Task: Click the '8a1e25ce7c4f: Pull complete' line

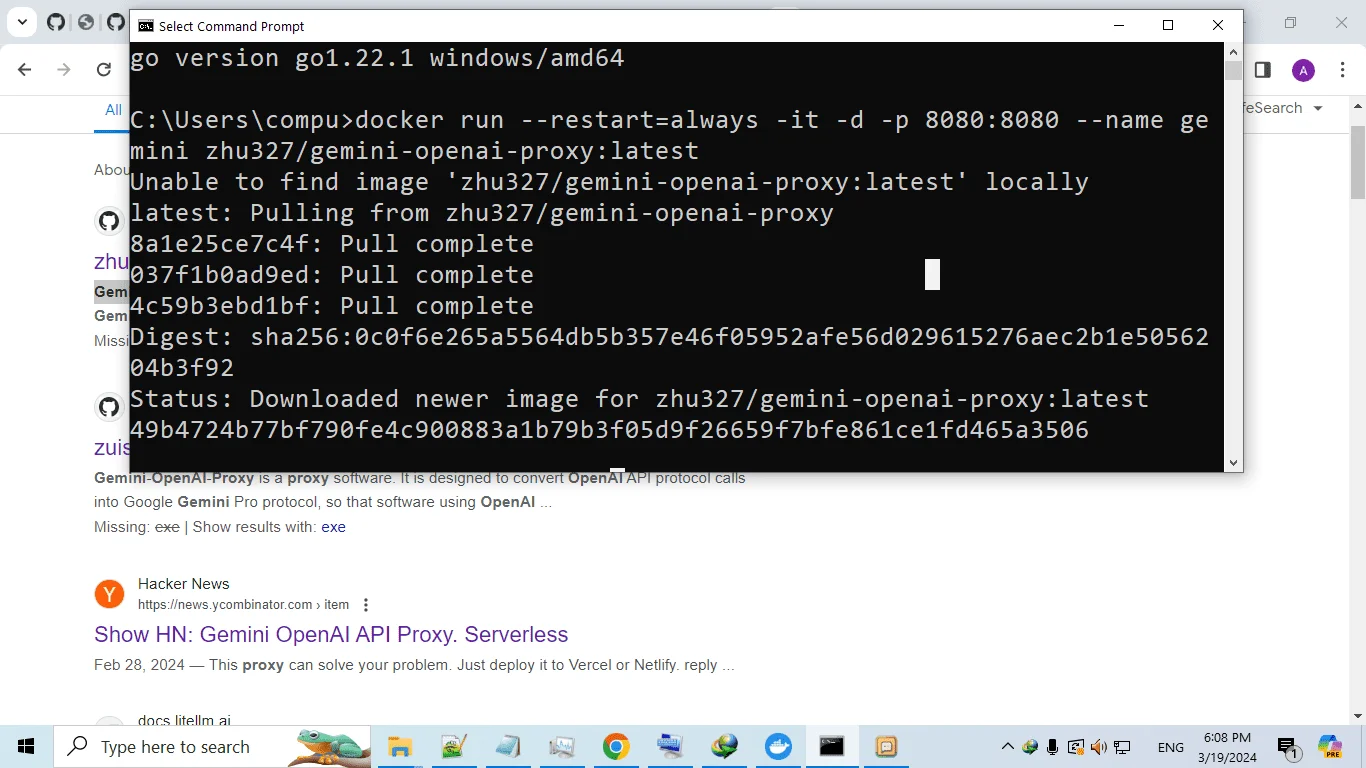Action: [x=332, y=244]
